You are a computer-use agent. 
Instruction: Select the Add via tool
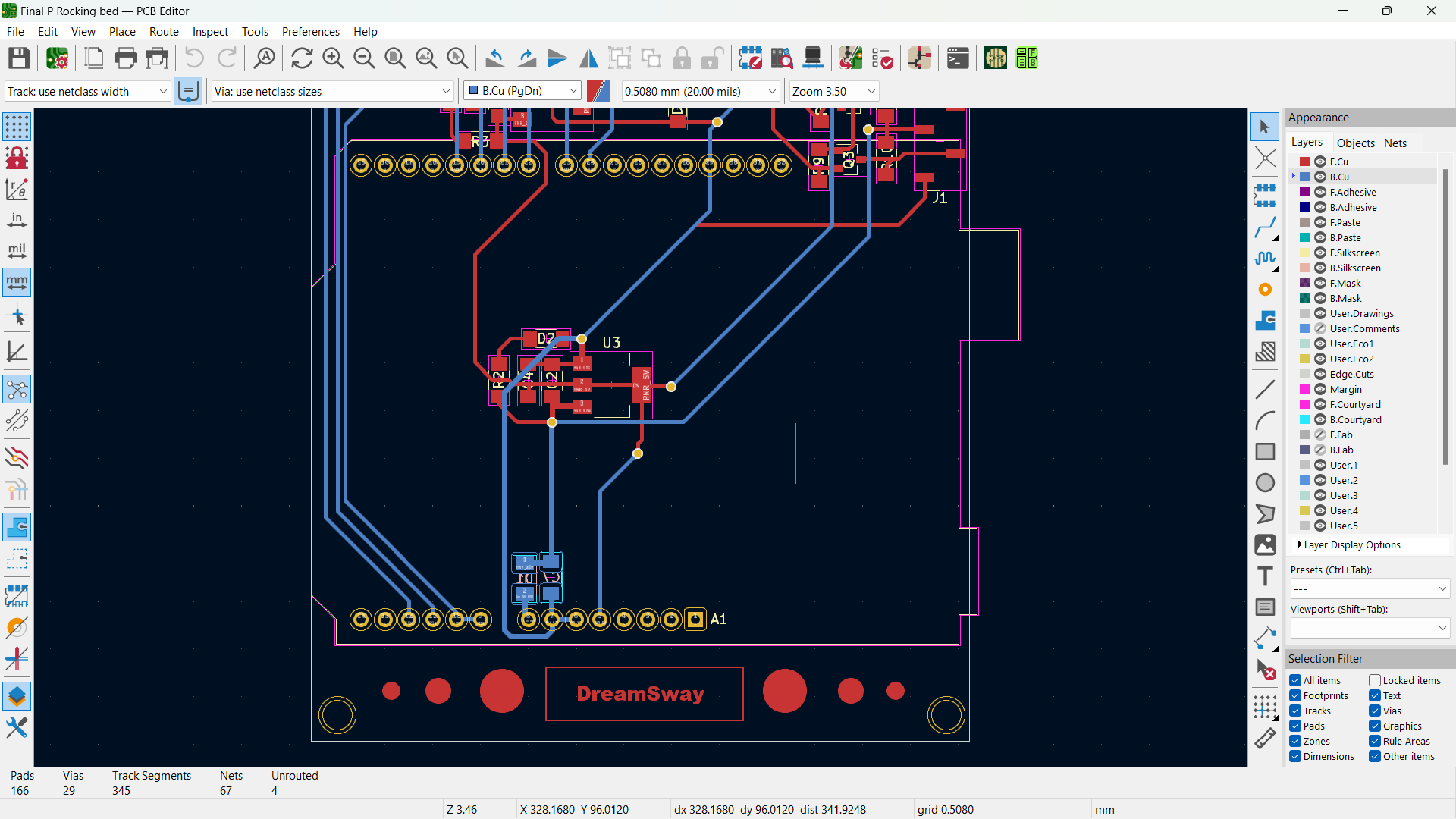(1264, 290)
